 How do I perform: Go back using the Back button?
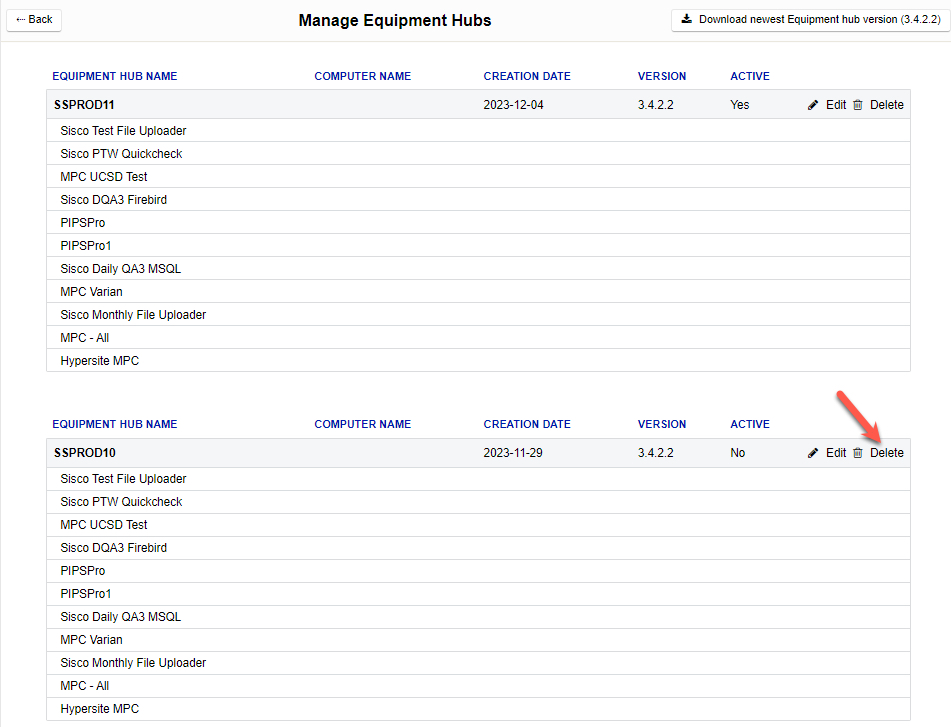tap(34, 19)
